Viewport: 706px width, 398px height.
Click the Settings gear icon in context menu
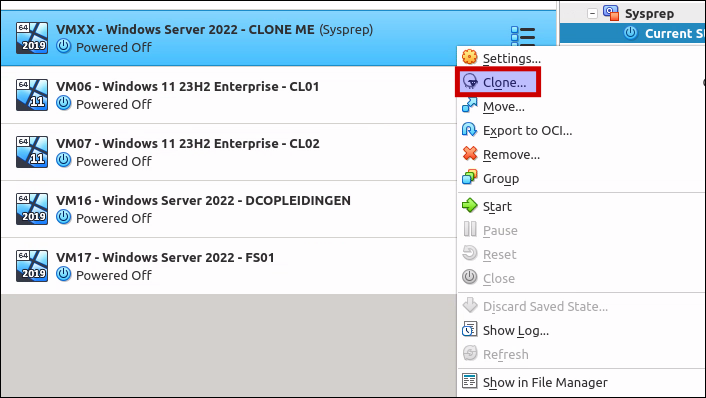coord(470,57)
